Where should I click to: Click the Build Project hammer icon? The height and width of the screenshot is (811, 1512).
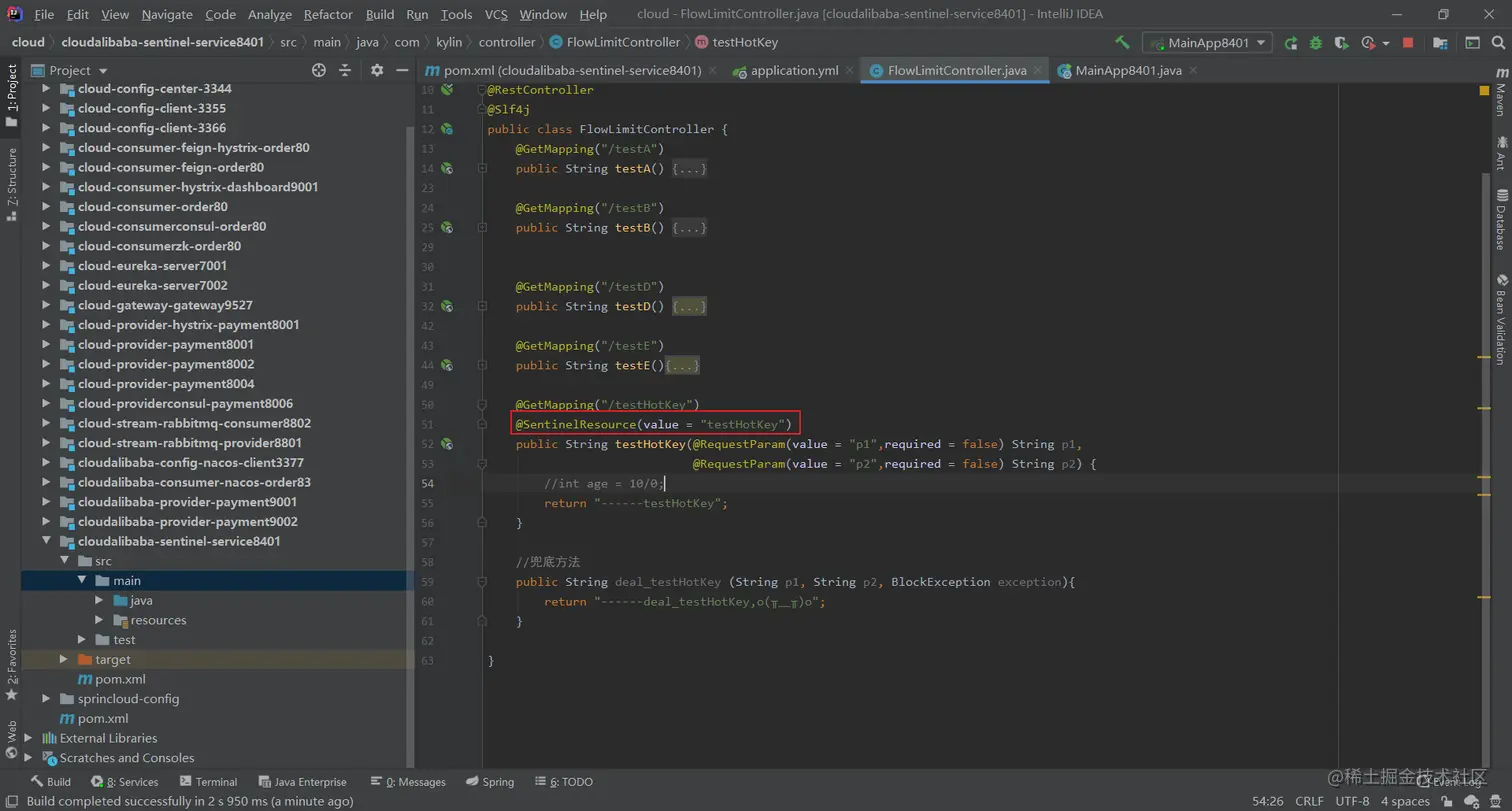tap(1123, 43)
